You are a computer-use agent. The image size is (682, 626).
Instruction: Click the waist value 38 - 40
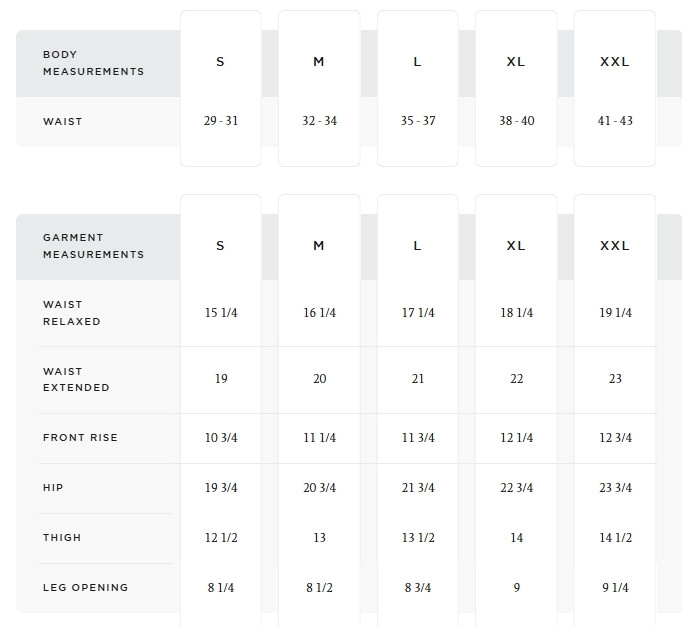pos(516,121)
